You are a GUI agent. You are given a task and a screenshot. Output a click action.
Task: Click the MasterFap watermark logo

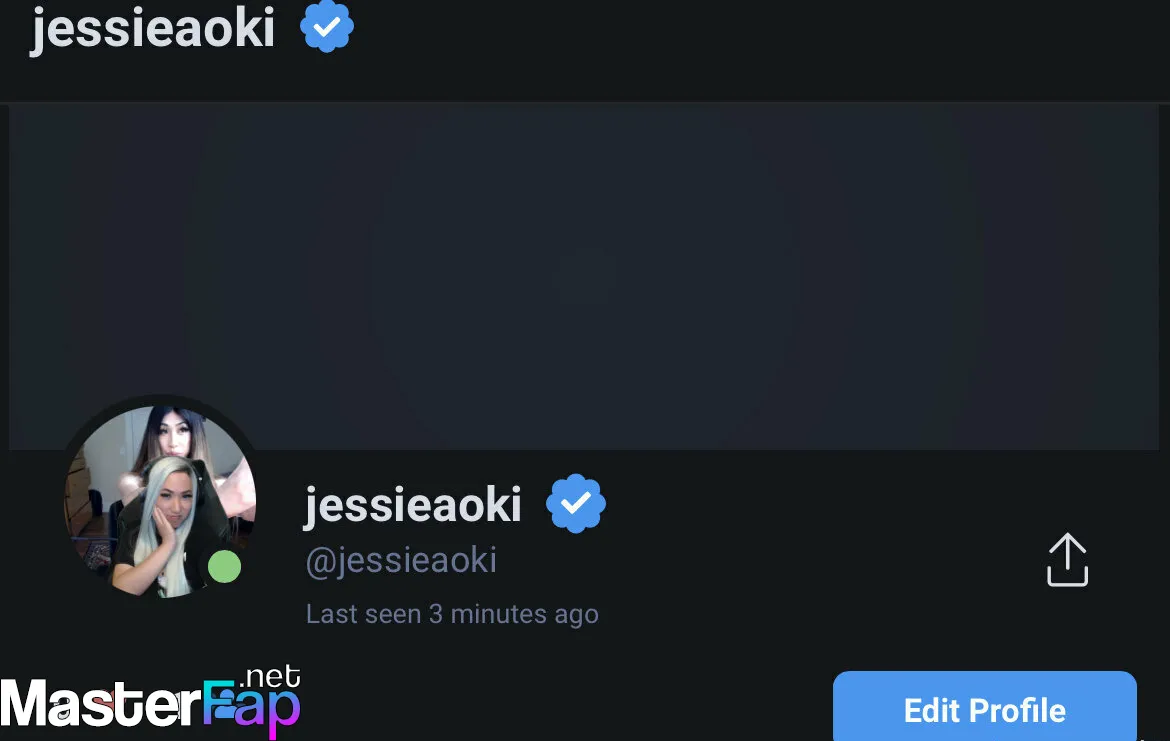(150, 701)
